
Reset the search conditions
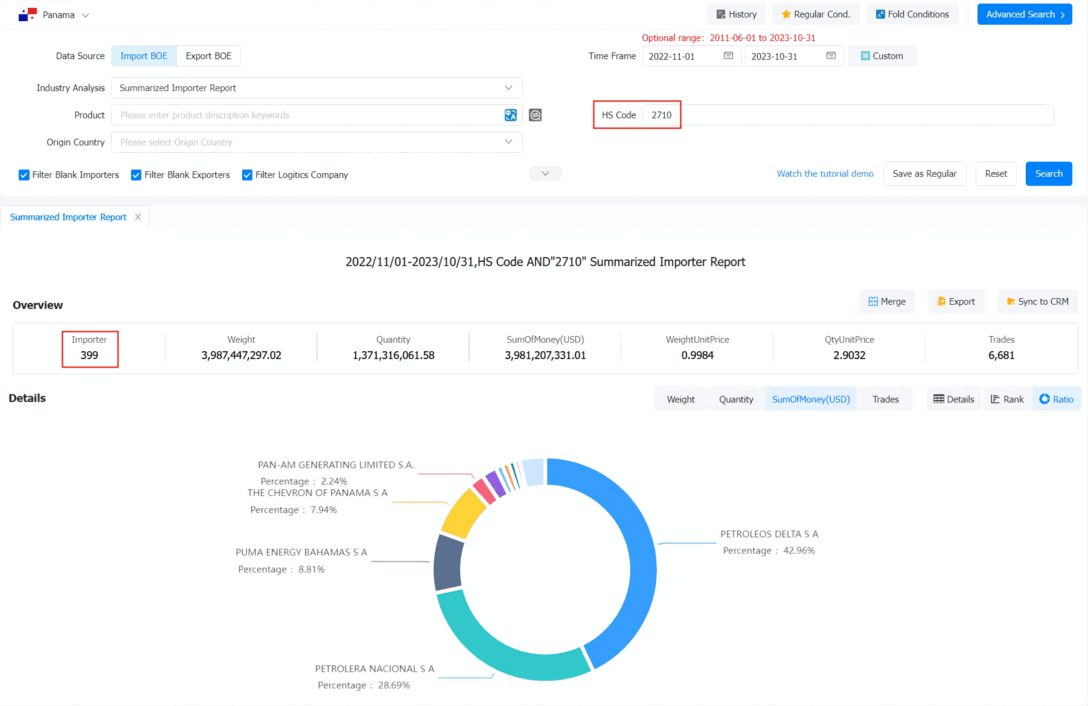click(x=996, y=174)
